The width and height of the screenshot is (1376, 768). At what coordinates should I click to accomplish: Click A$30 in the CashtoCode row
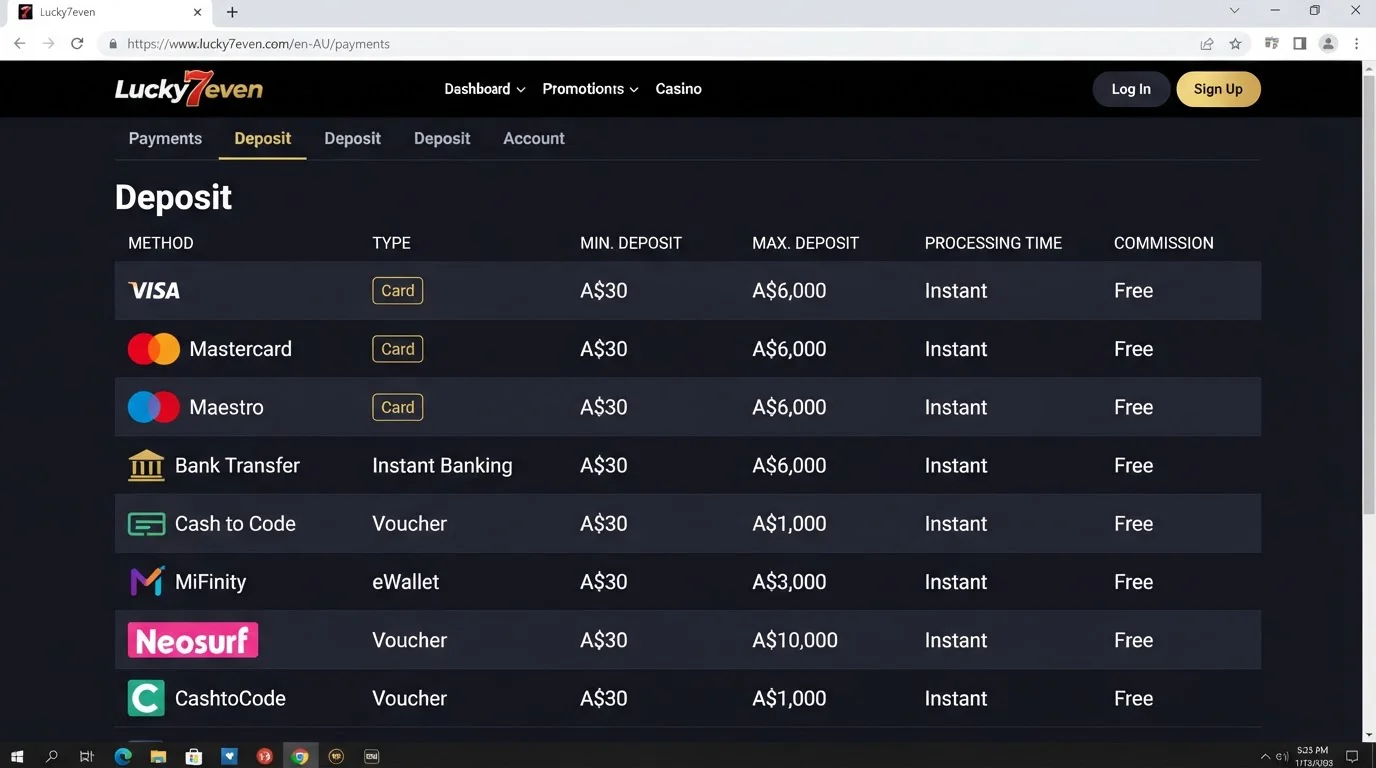[604, 698]
